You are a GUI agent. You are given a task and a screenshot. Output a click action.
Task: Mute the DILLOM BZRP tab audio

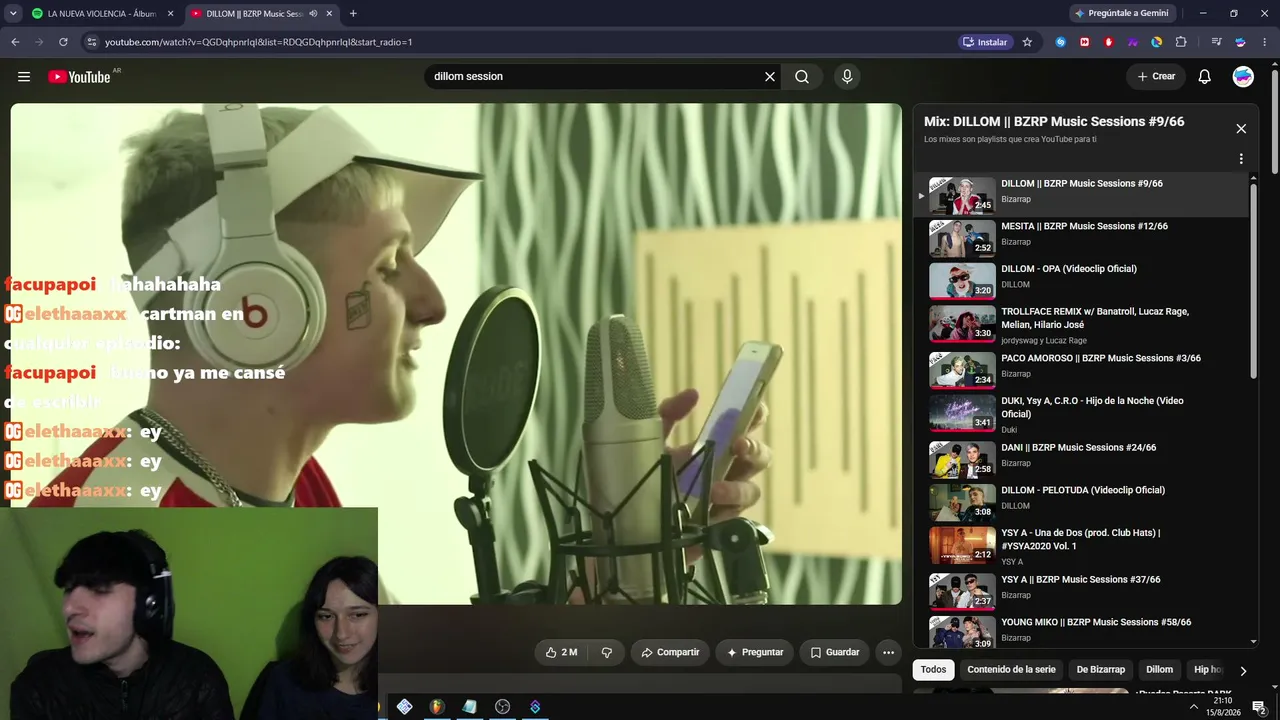(313, 14)
